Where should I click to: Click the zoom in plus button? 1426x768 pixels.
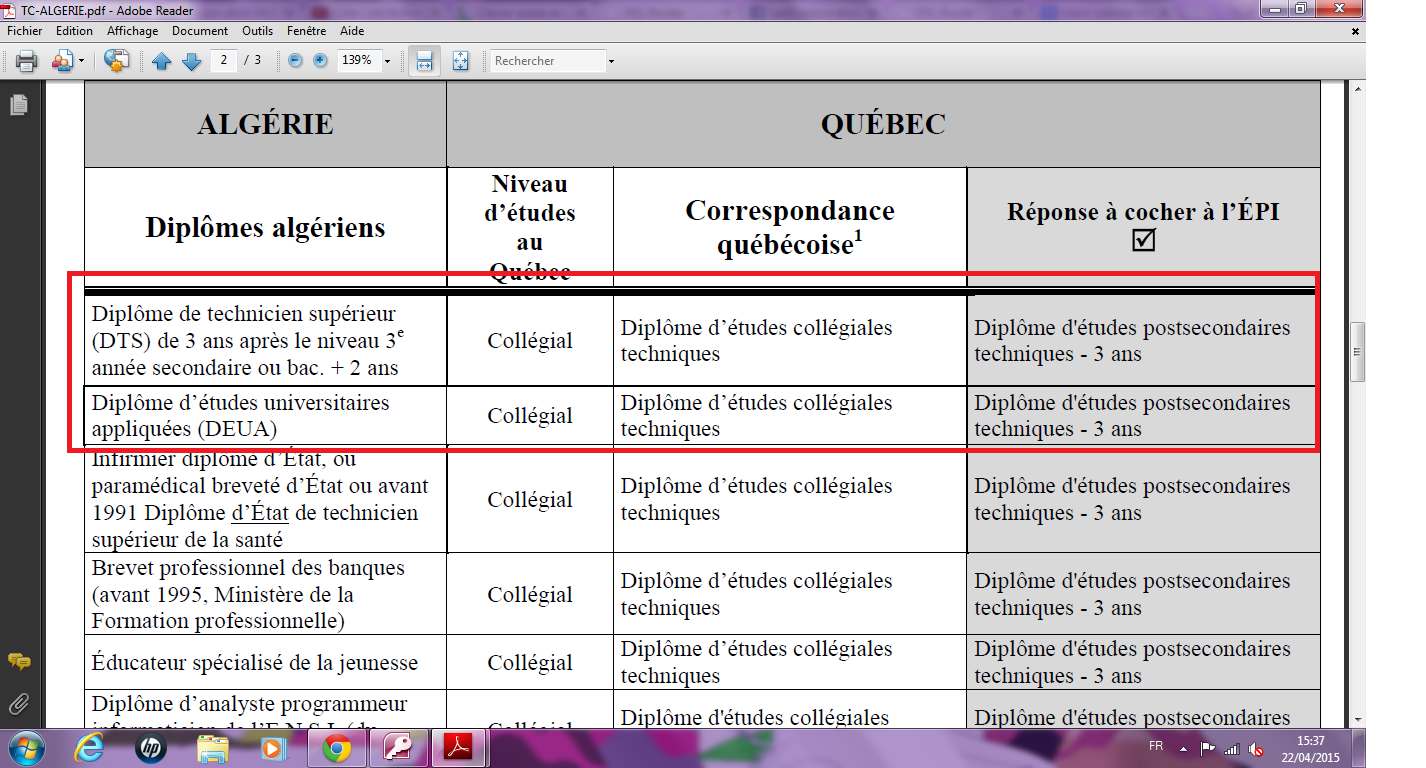tap(320, 61)
